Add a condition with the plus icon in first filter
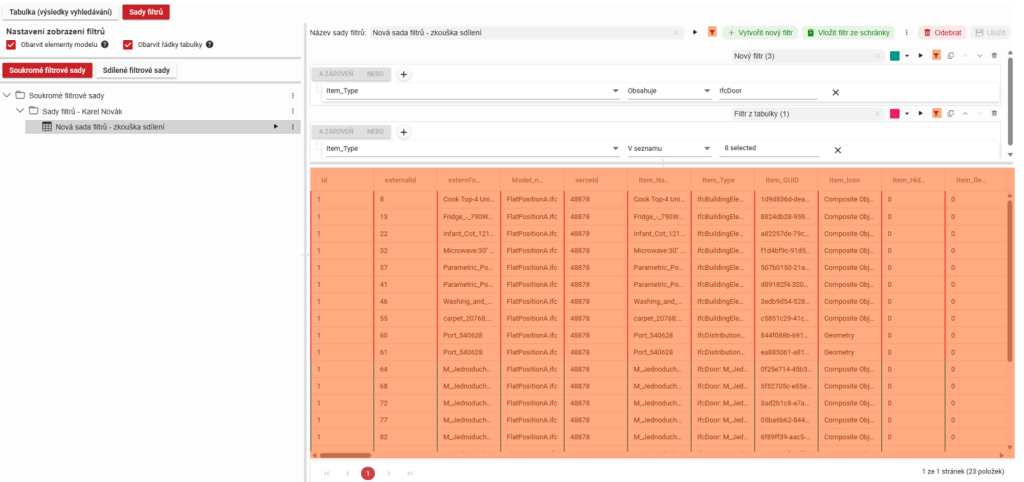This screenshot has height=482, width=1024. point(404,74)
